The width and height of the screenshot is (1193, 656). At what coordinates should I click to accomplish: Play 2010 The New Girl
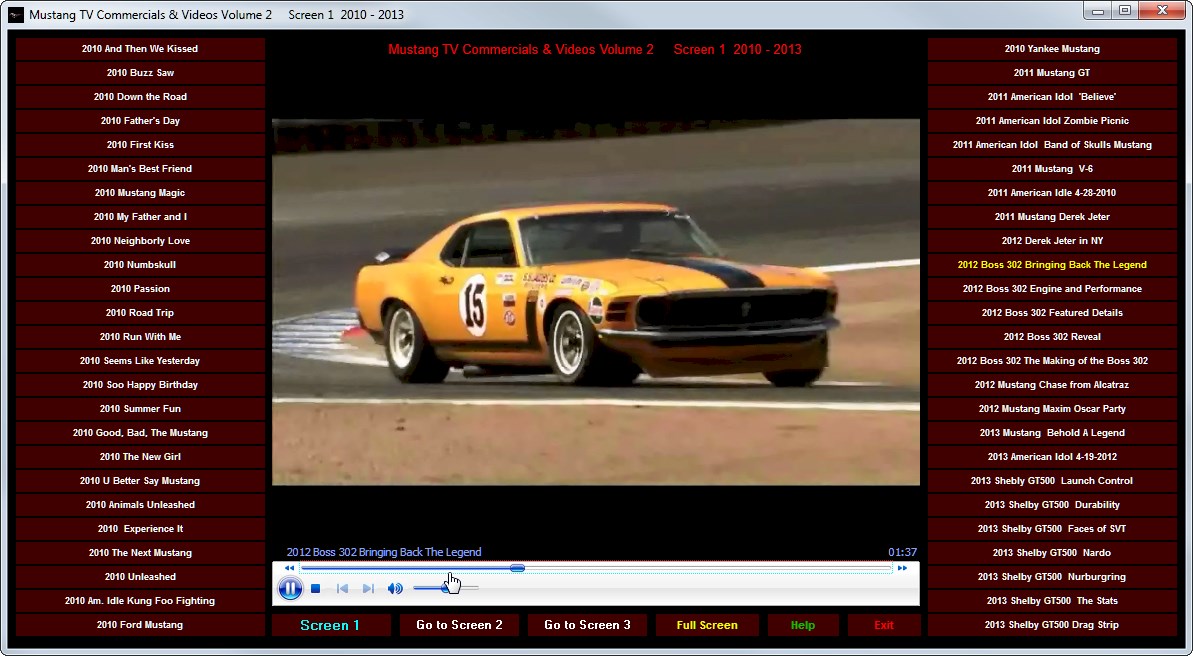tap(140, 457)
